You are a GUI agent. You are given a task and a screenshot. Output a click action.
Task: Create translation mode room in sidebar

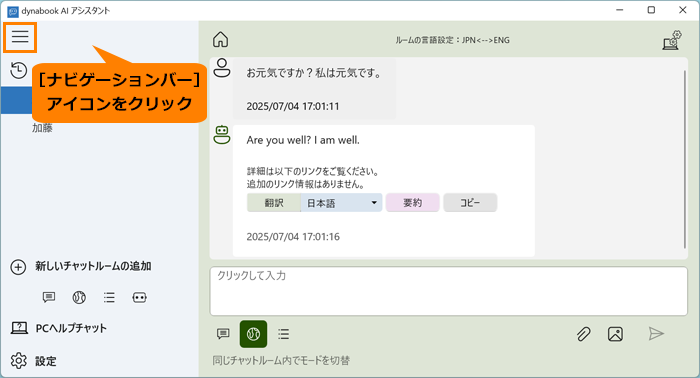pos(79,297)
